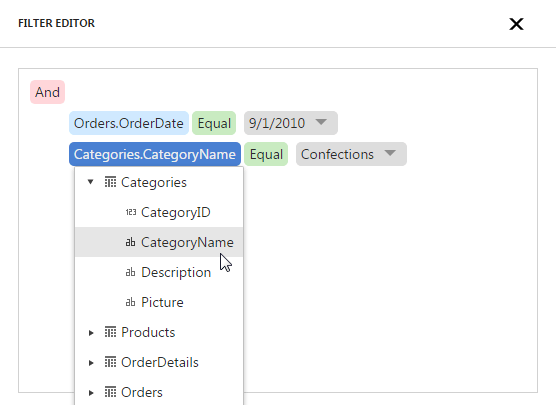The height and width of the screenshot is (405, 556).
Task: Expand the OrderDetails tree node
Action: click(x=91, y=362)
